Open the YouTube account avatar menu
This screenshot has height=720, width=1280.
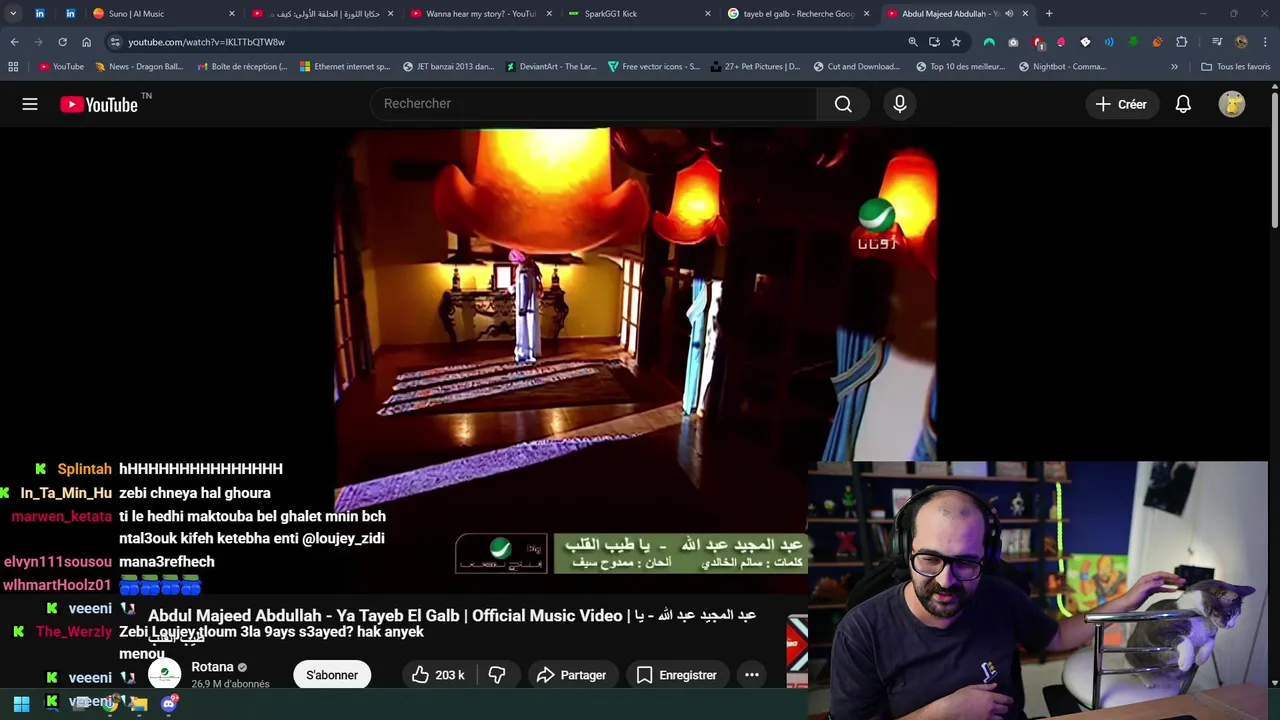[1232, 104]
